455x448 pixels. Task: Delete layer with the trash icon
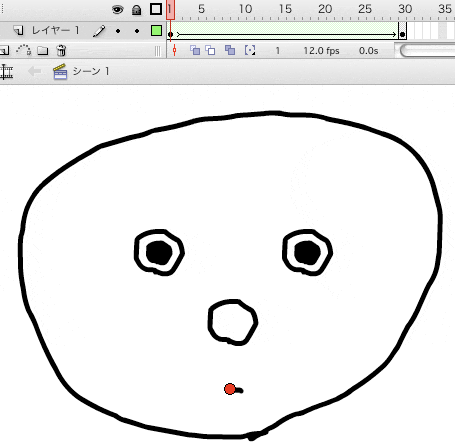61,50
